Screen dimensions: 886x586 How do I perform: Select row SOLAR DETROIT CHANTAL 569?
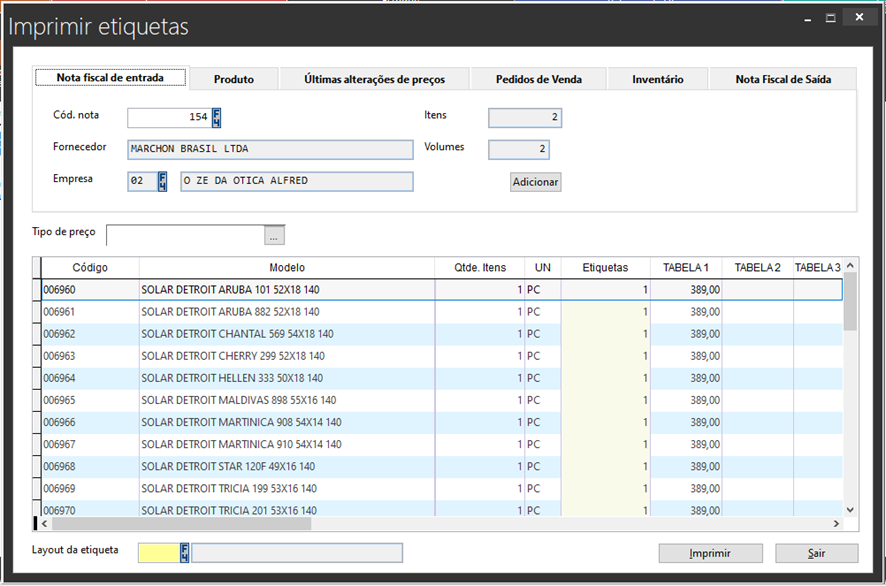click(237, 334)
